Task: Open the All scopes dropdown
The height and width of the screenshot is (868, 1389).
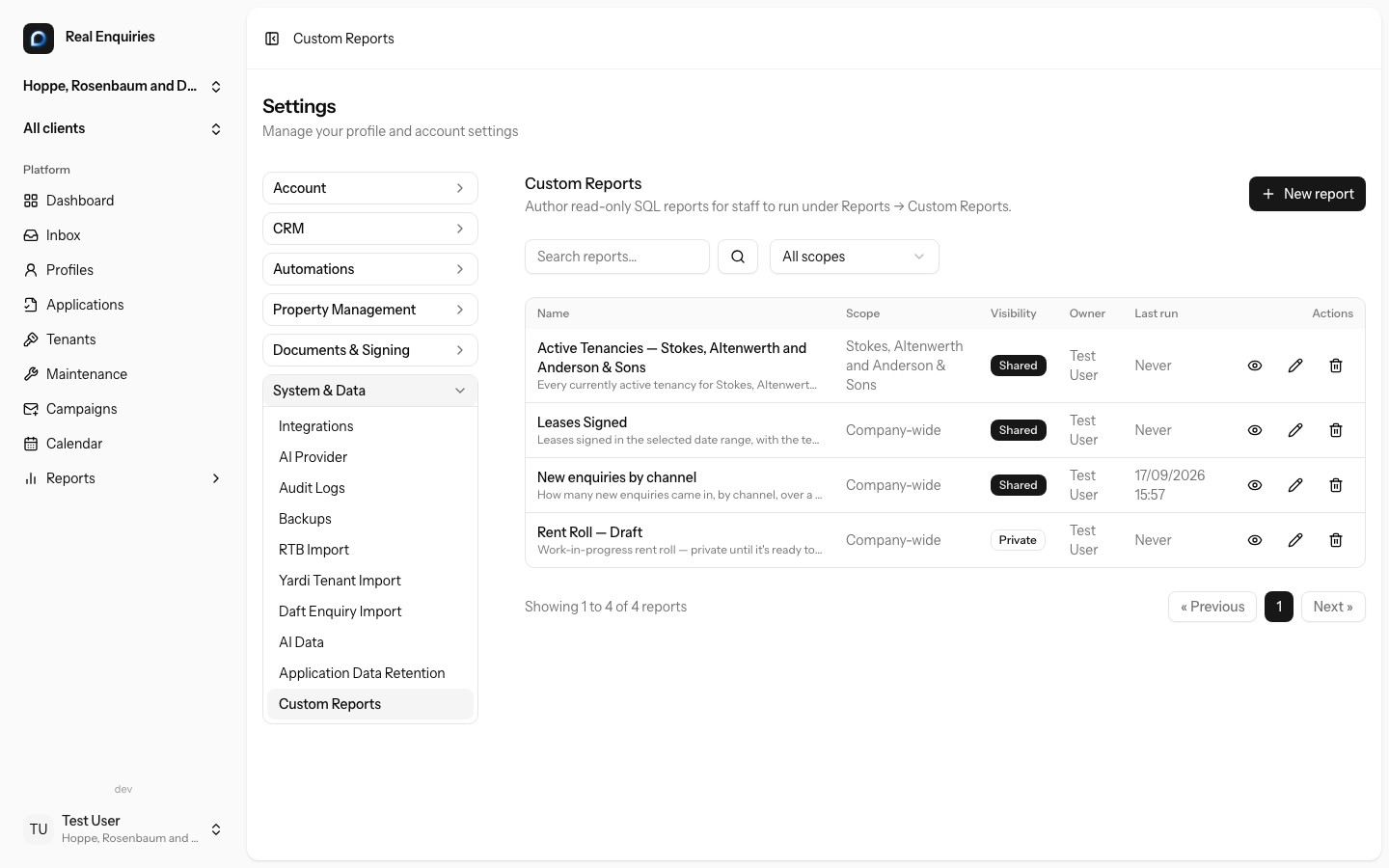Action: pos(855,257)
